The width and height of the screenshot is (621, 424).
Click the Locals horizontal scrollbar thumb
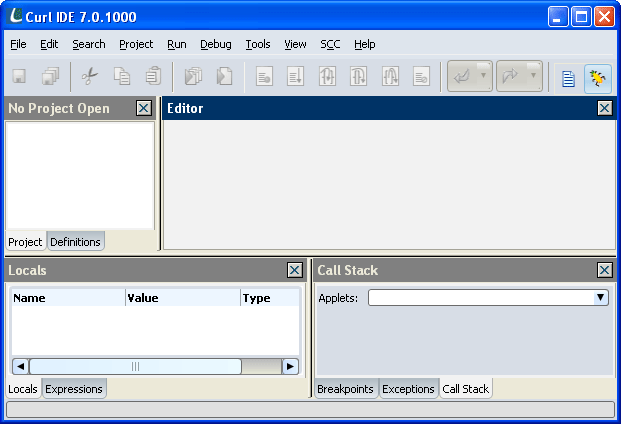tap(135, 367)
